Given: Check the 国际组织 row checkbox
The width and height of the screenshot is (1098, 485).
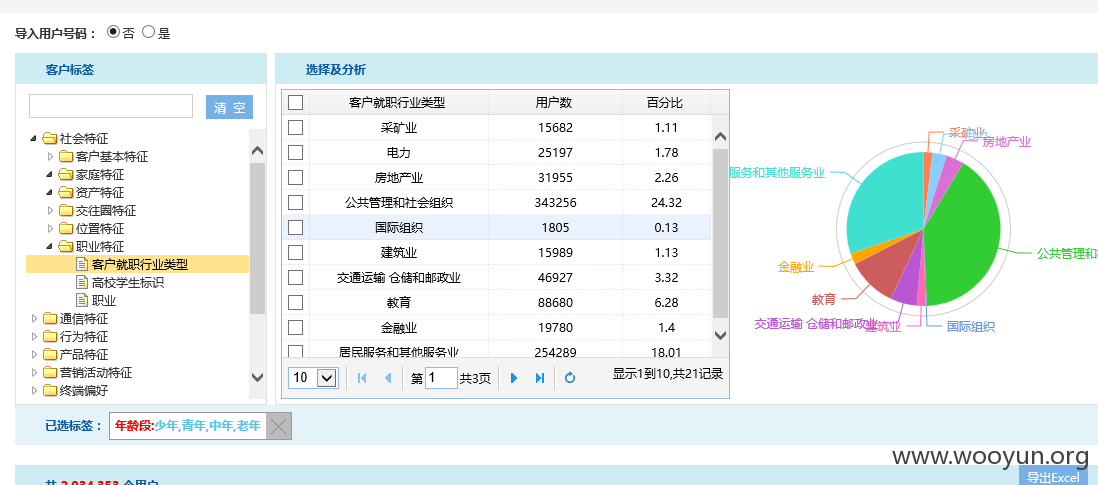Looking at the screenshot, I should pos(296,227).
